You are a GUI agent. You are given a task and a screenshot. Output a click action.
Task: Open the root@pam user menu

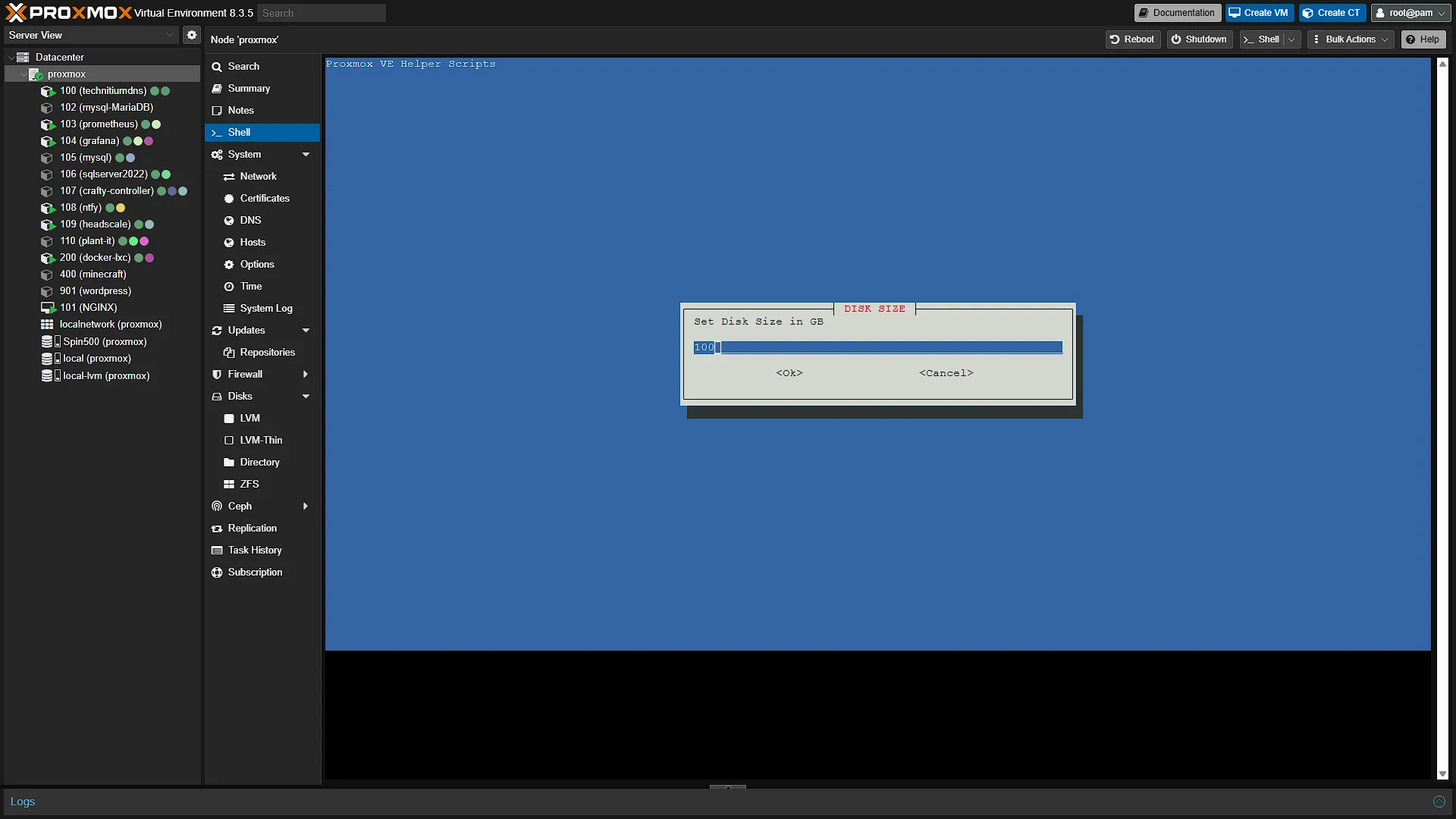(1411, 13)
